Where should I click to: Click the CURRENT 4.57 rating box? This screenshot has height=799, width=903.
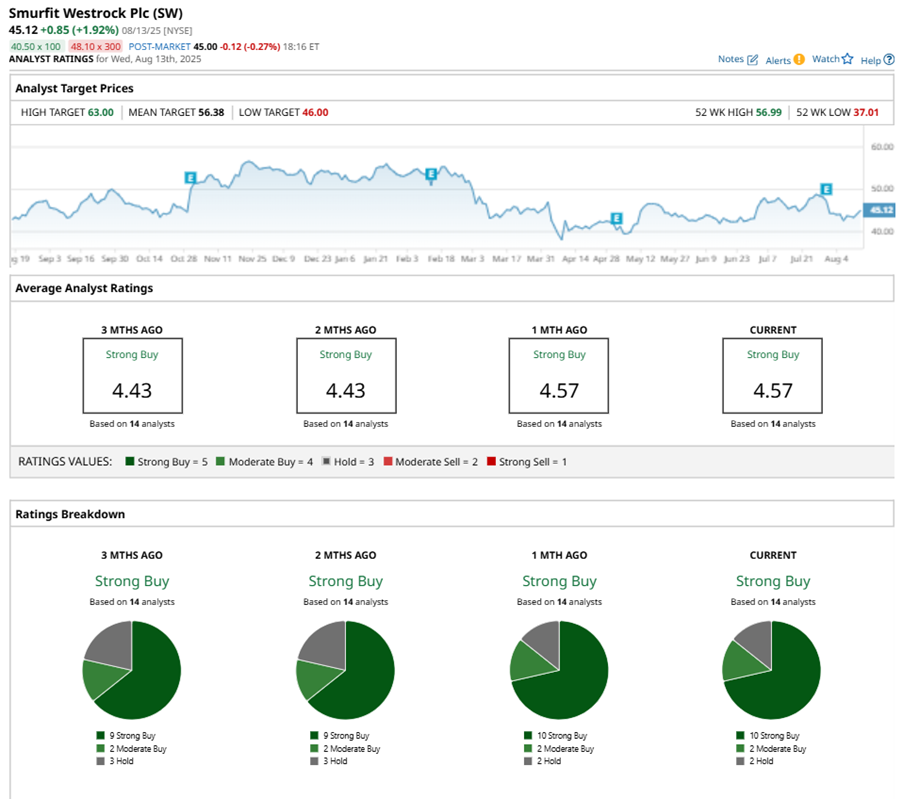772,376
